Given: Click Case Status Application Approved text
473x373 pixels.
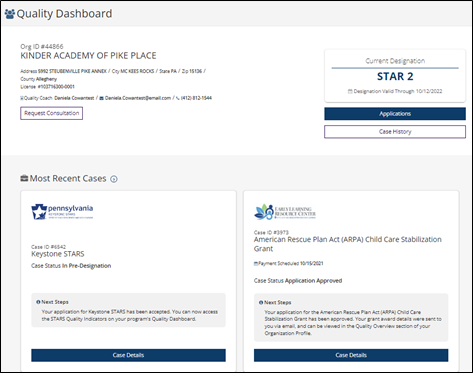Looking at the screenshot, I should coord(298,281).
